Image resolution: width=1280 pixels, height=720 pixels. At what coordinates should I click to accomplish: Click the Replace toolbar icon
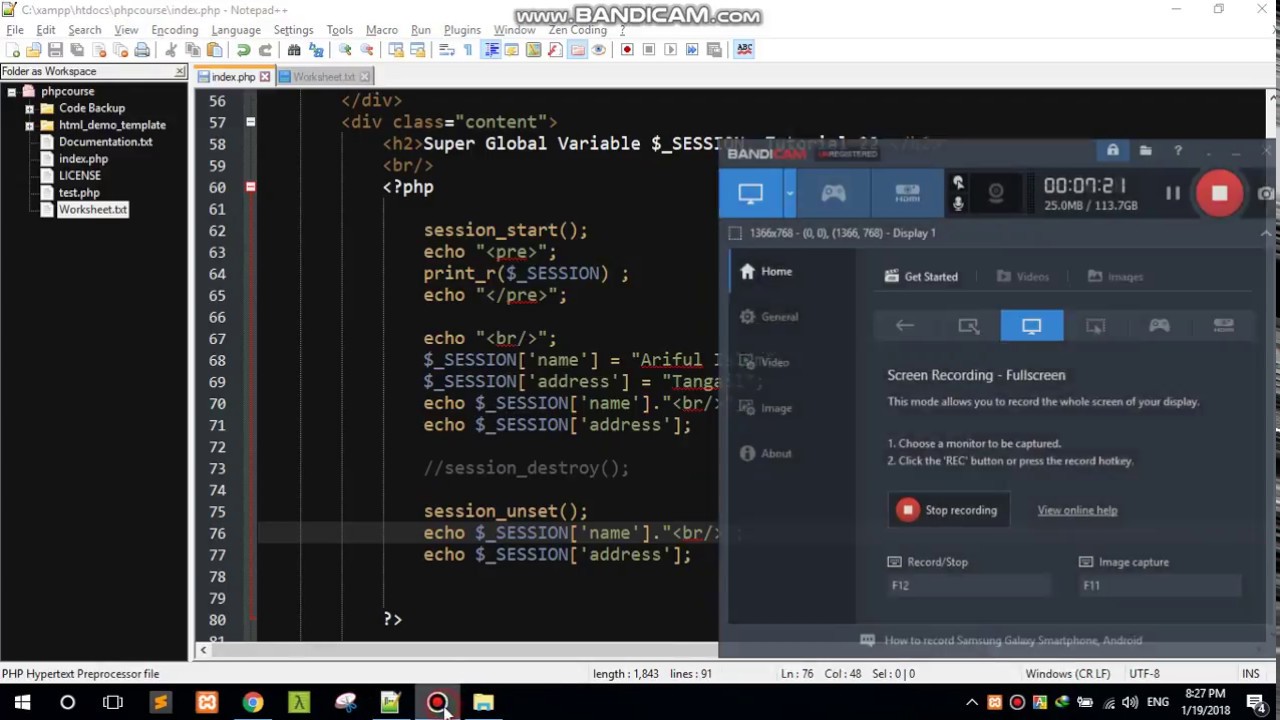click(x=316, y=50)
